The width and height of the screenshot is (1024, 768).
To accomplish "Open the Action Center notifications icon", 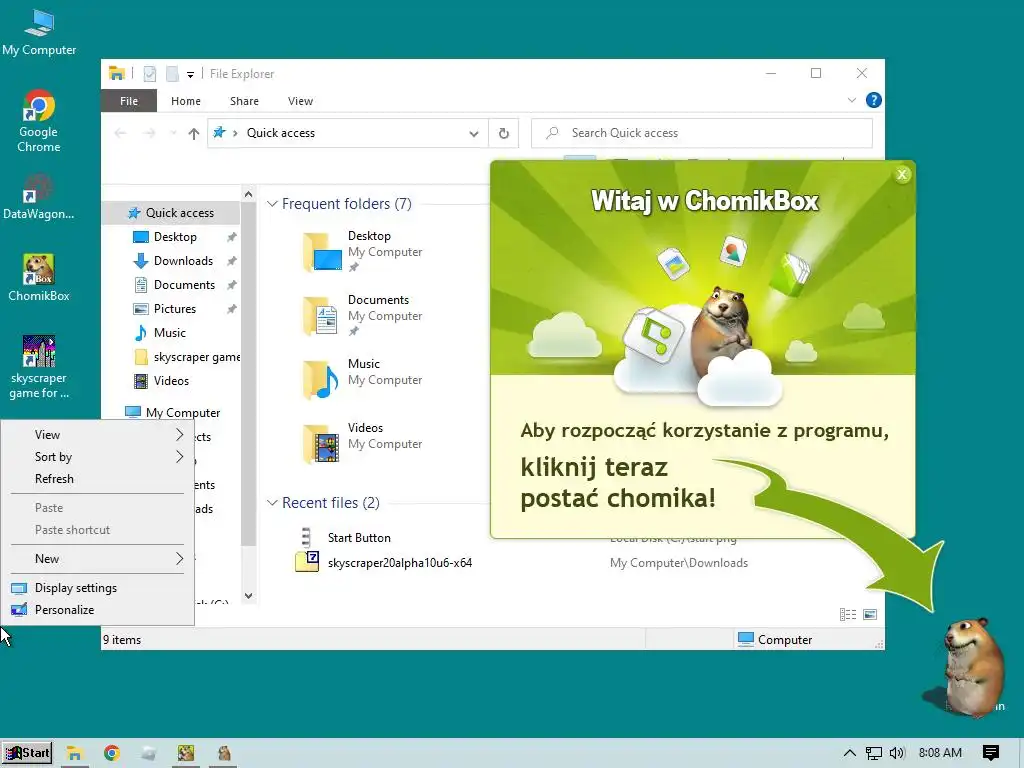I will pos(991,753).
